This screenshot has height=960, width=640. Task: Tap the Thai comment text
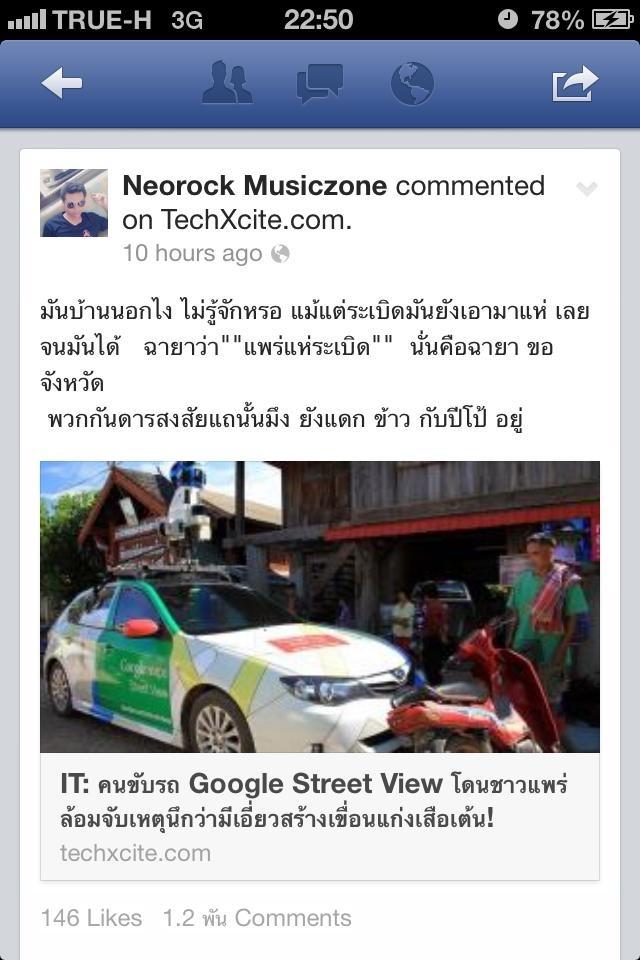click(x=315, y=366)
